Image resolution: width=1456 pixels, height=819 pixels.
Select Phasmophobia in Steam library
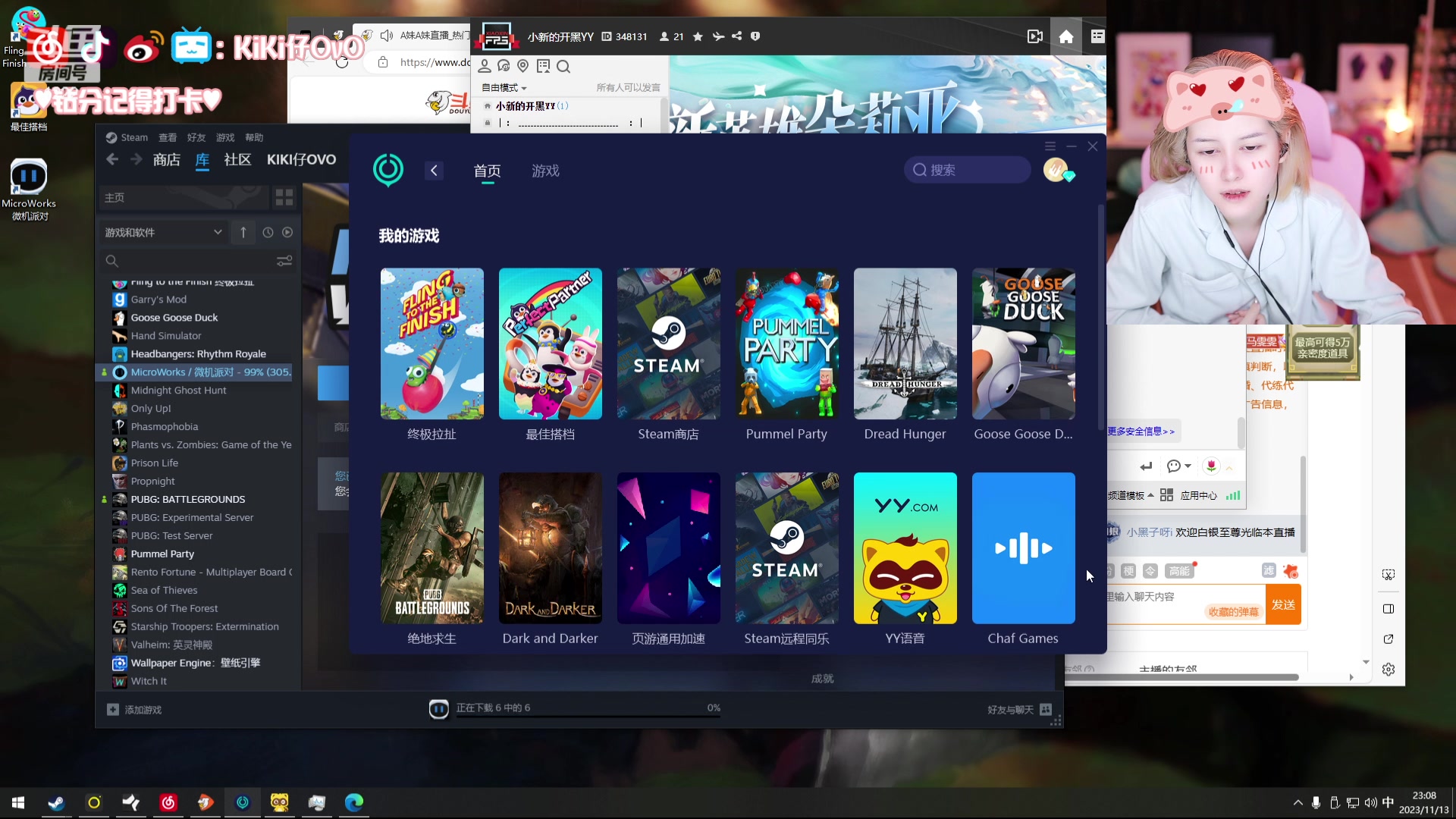(x=165, y=427)
